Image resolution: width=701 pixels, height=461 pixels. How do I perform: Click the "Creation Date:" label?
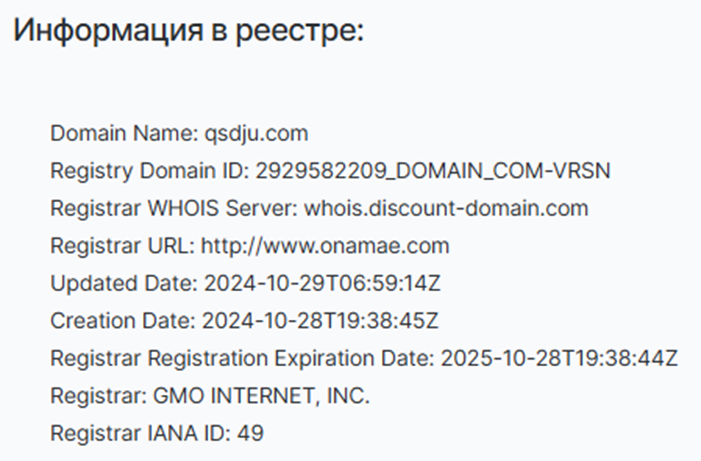coord(122,321)
